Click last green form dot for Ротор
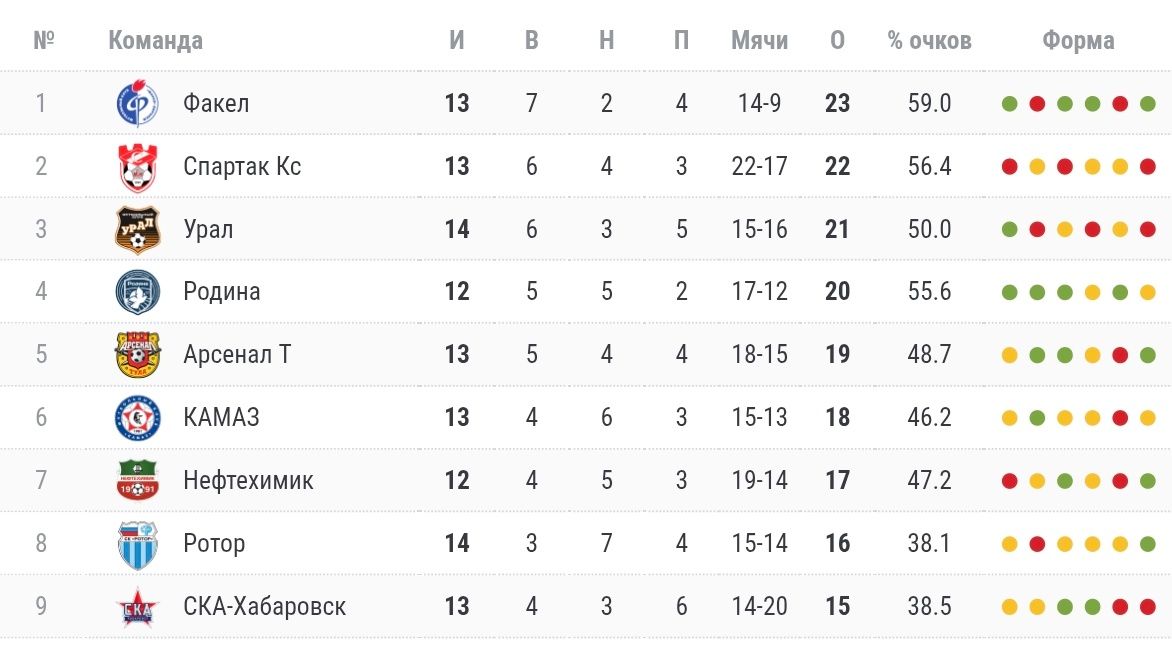 (x=1148, y=544)
